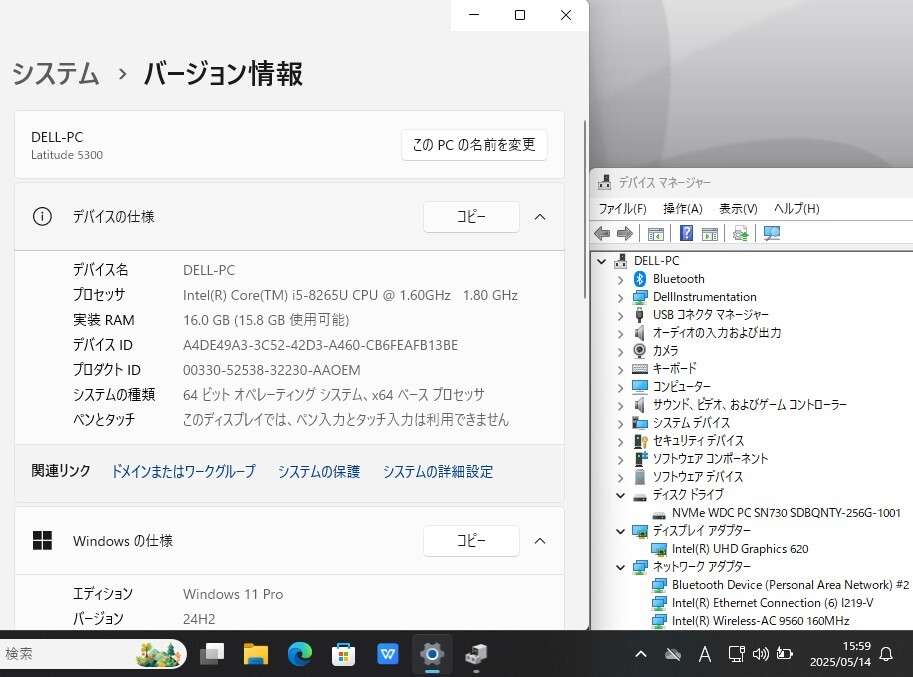Click the Show/Hide Console Tree toolbar icon
Screen dimensions: 913x677
tap(655, 233)
